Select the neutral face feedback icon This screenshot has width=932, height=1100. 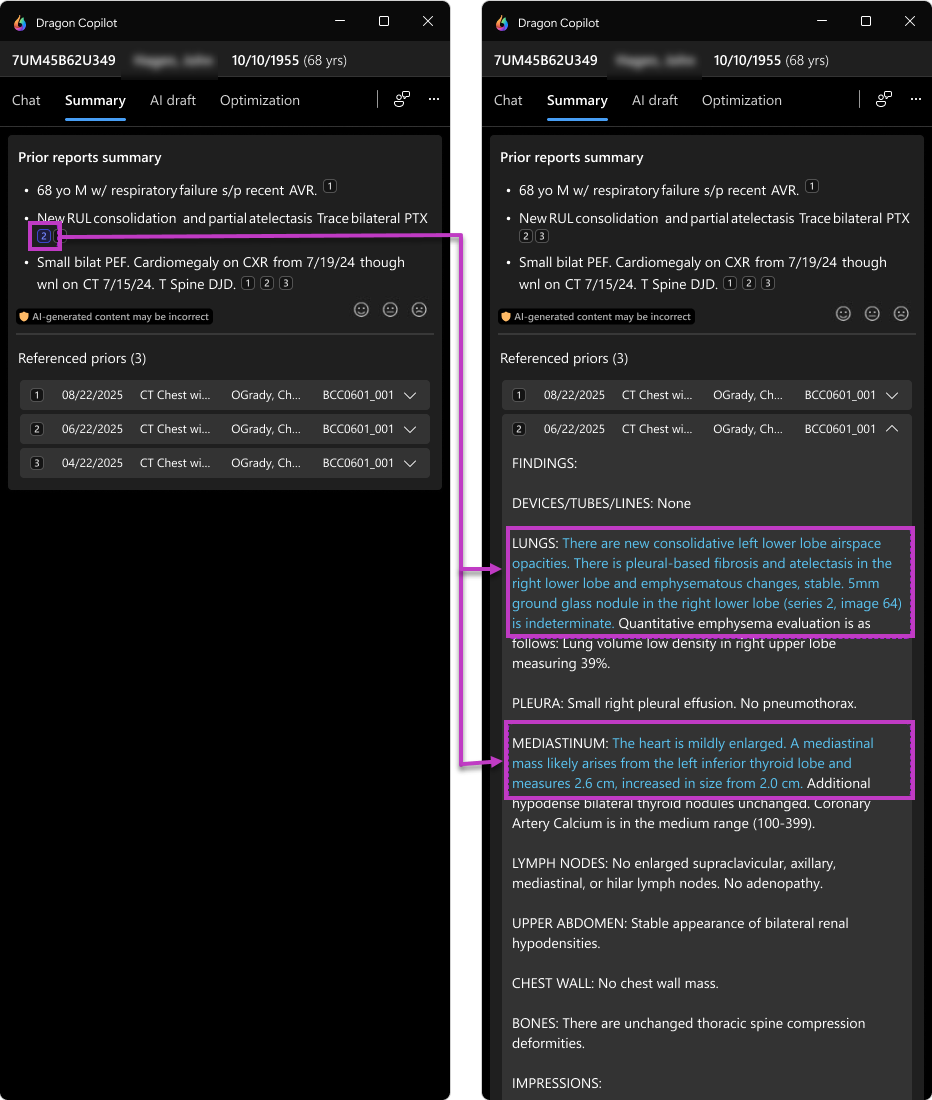tap(390, 310)
